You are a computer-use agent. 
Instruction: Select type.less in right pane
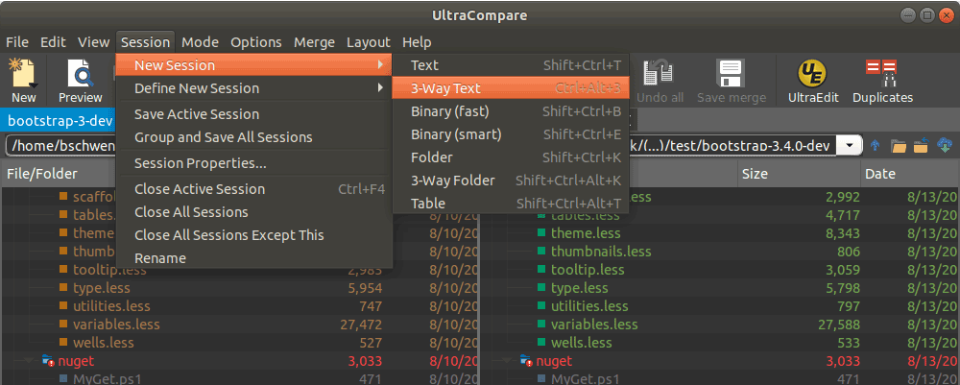[579, 288]
